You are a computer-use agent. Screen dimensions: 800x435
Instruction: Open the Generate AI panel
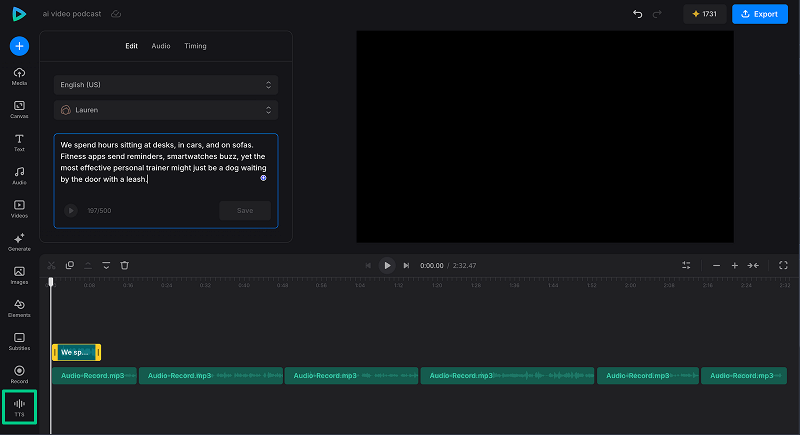(x=19, y=242)
